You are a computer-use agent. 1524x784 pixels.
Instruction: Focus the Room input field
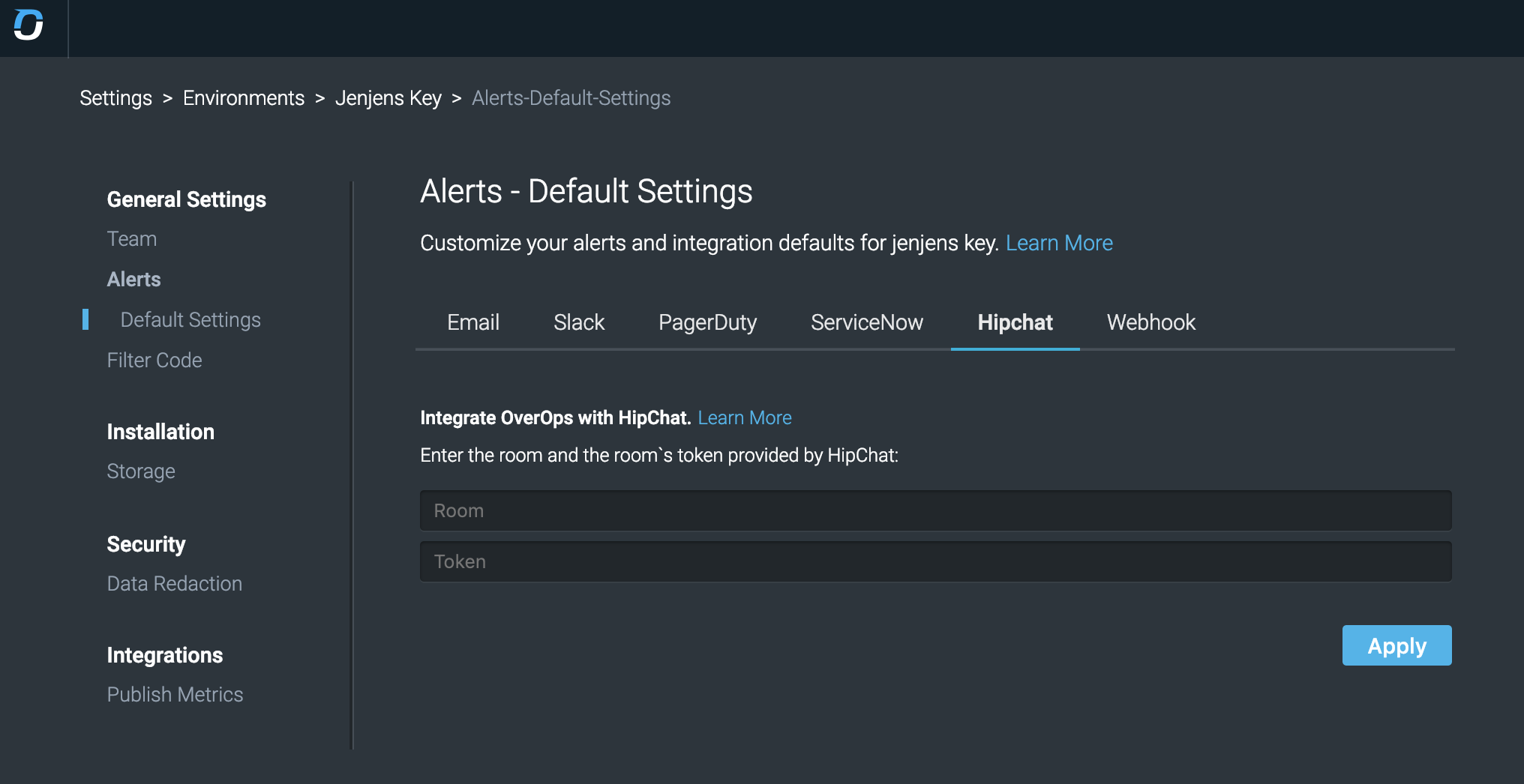[936, 510]
